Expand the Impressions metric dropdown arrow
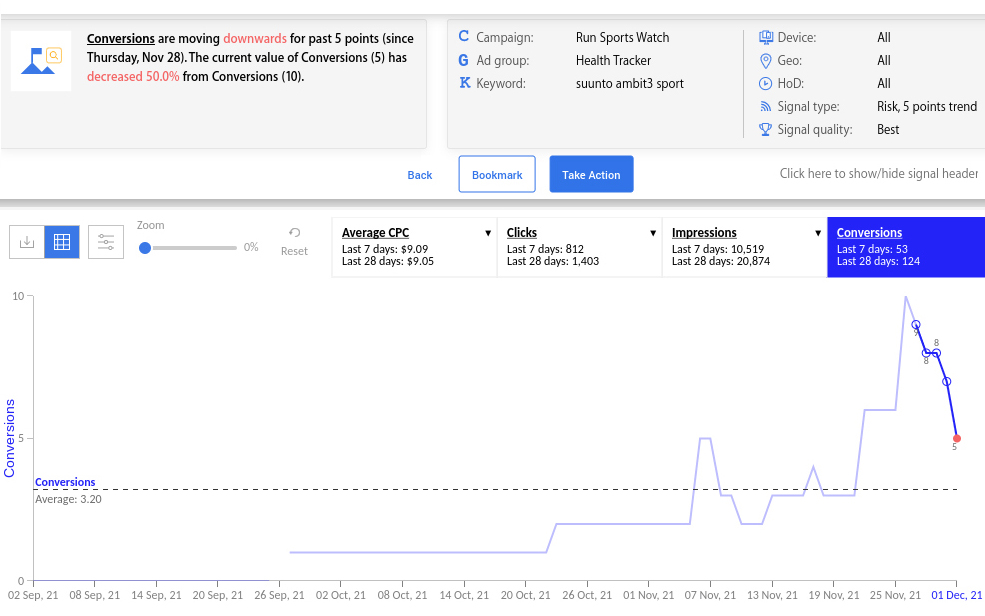 (818, 233)
